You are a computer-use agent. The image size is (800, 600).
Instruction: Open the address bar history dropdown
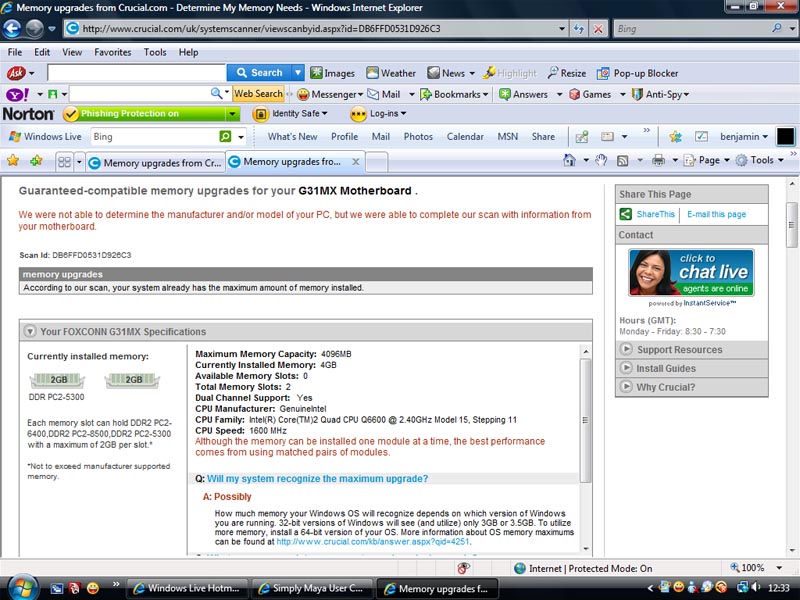click(x=562, y=29)
